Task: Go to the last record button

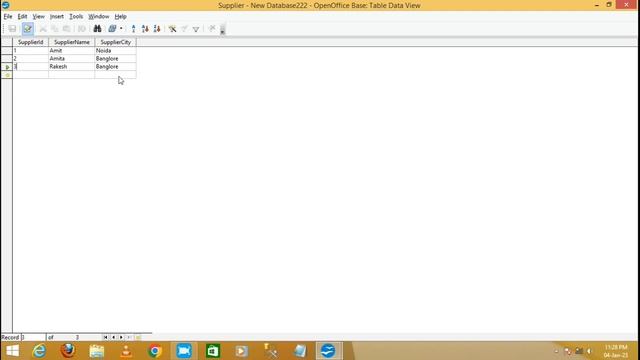Action: (x=129, y=337)
